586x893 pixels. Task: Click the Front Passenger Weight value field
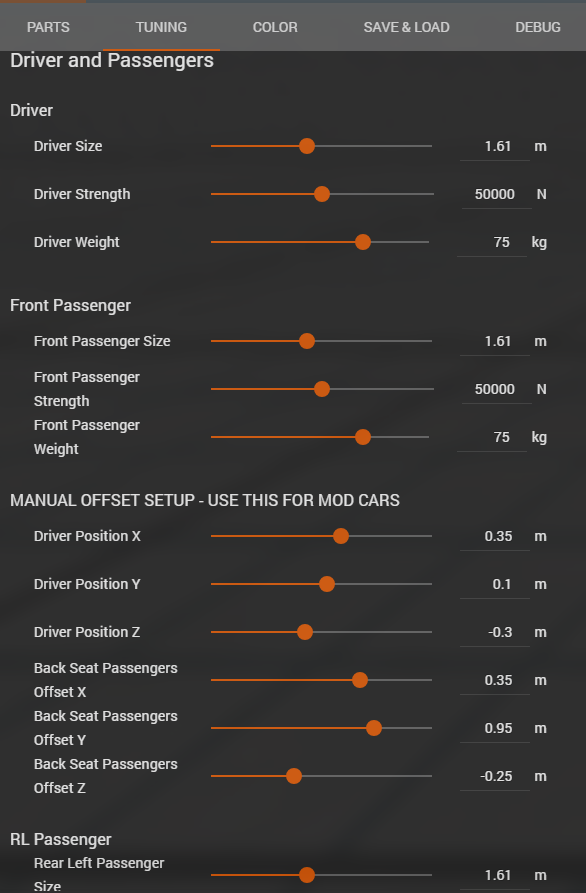[x=492, y=437]
